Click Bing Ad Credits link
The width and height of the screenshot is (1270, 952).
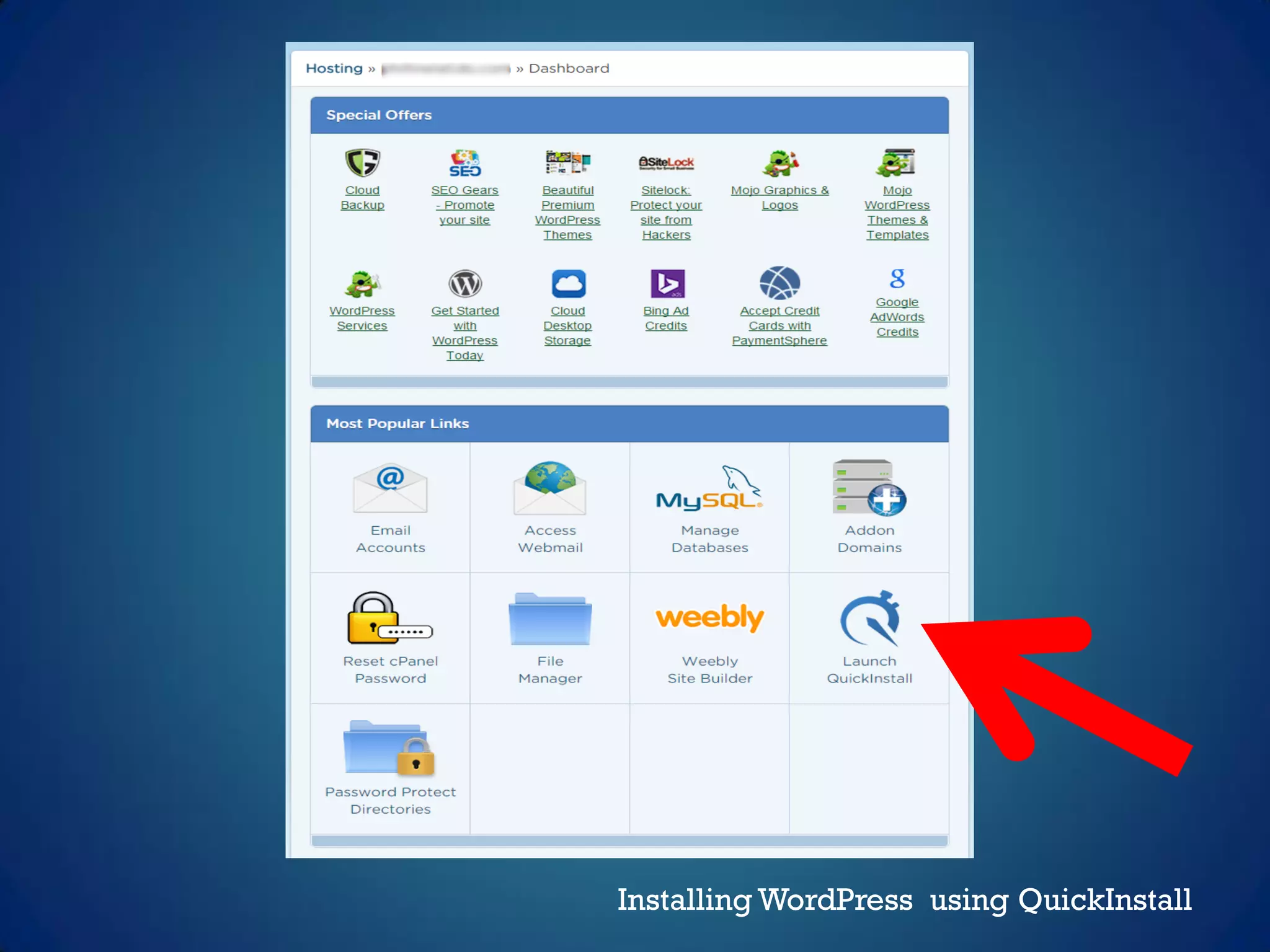[666, 318]
